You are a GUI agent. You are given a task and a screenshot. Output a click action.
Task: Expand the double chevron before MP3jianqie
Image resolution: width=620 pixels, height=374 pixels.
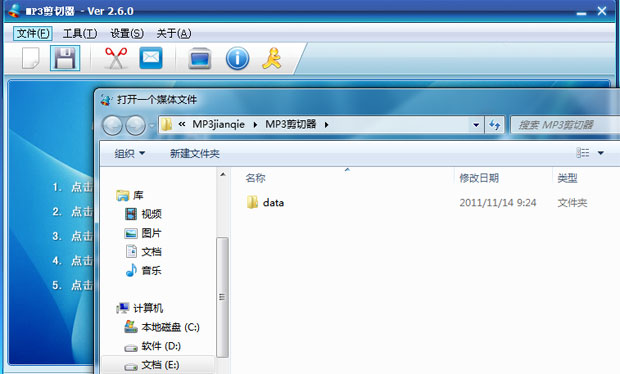[182, 125]
